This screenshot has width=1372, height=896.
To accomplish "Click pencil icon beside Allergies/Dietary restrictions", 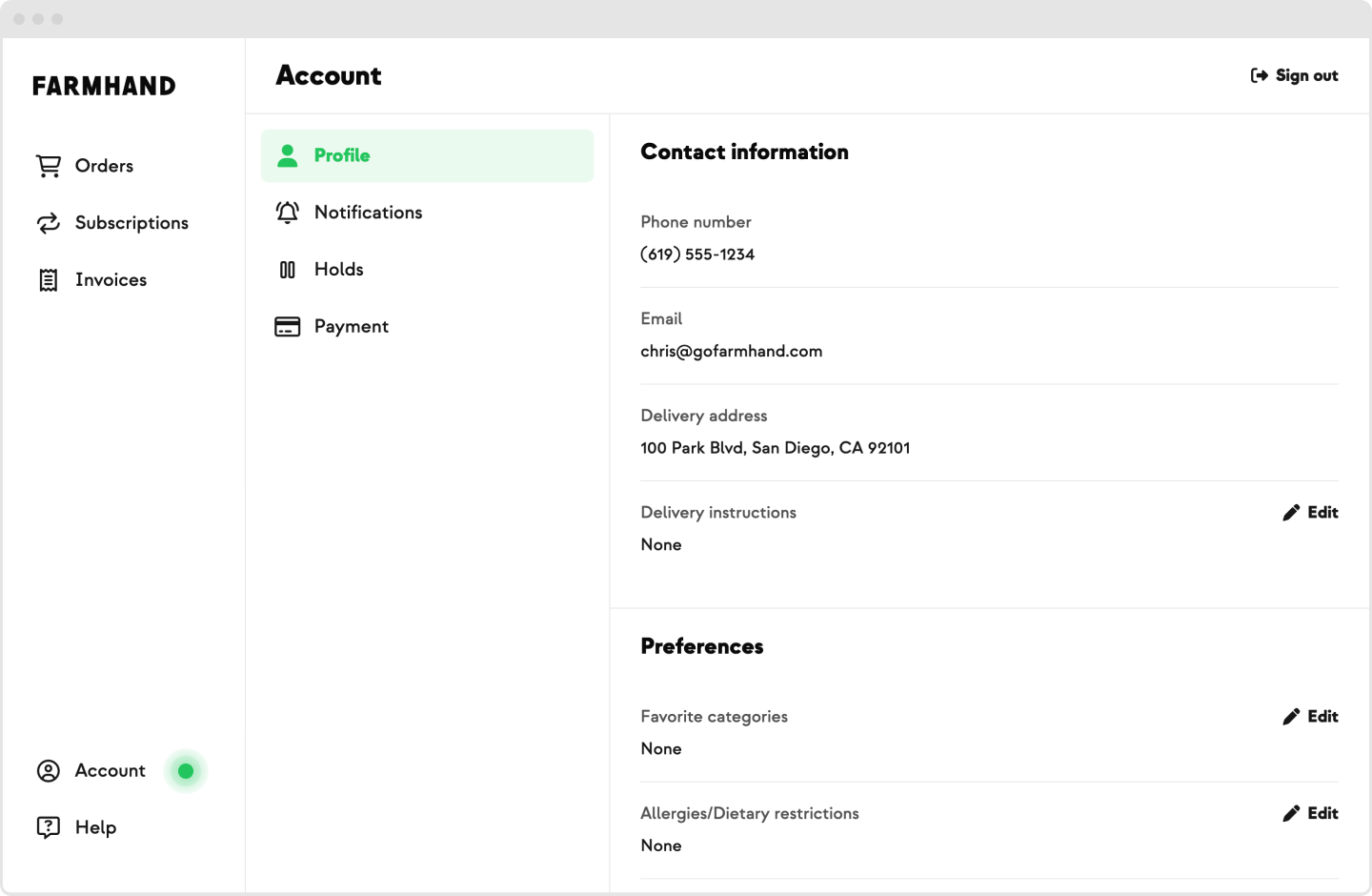I will click(x=1291, y=814).
